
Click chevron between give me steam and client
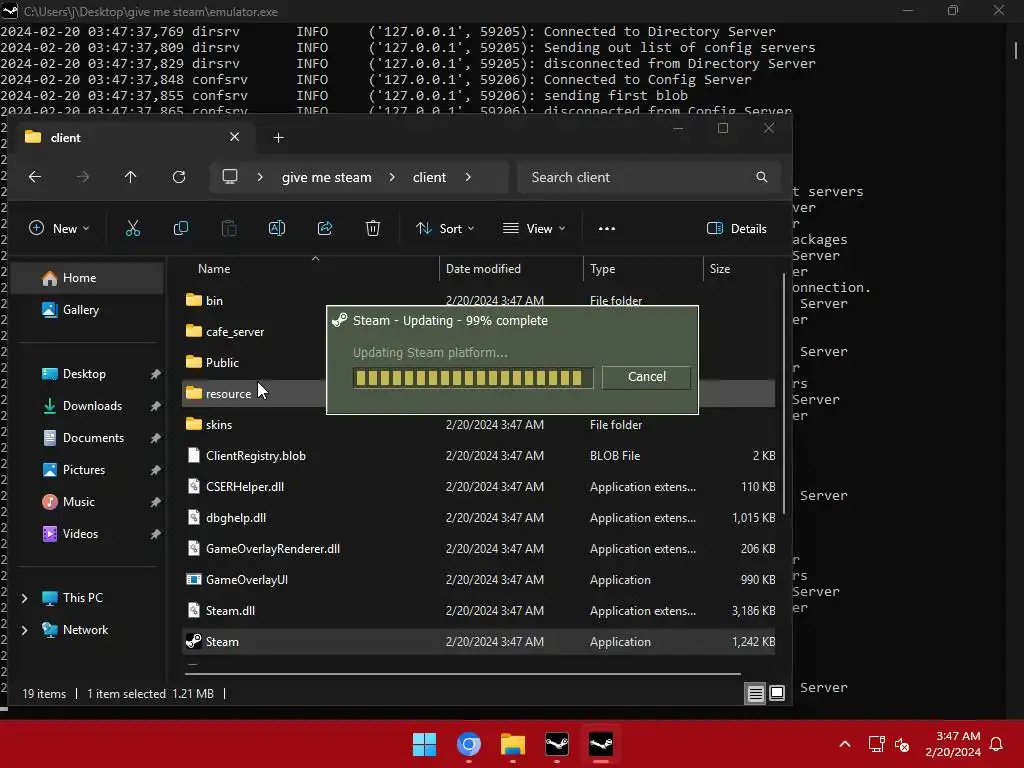pyautogui.click(x=392, y=178)
